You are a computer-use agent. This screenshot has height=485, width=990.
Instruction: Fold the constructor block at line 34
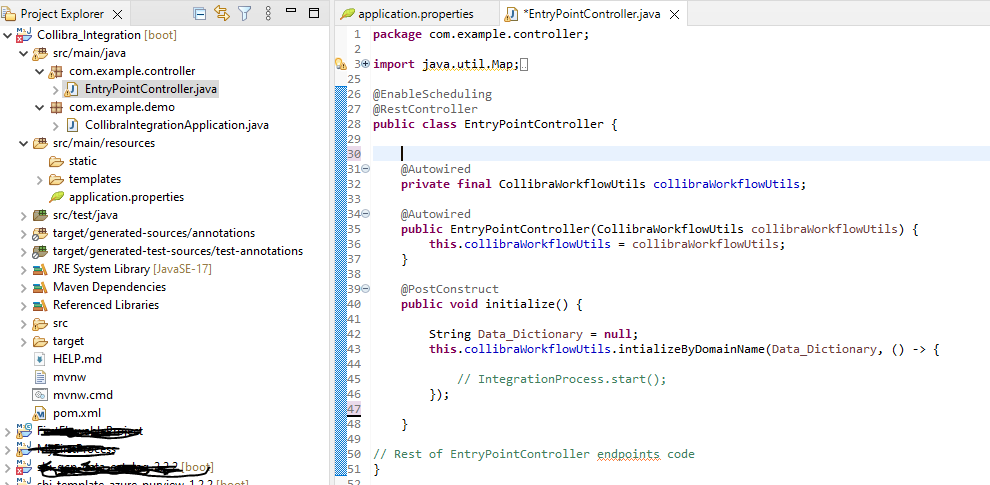pos(366,214)
